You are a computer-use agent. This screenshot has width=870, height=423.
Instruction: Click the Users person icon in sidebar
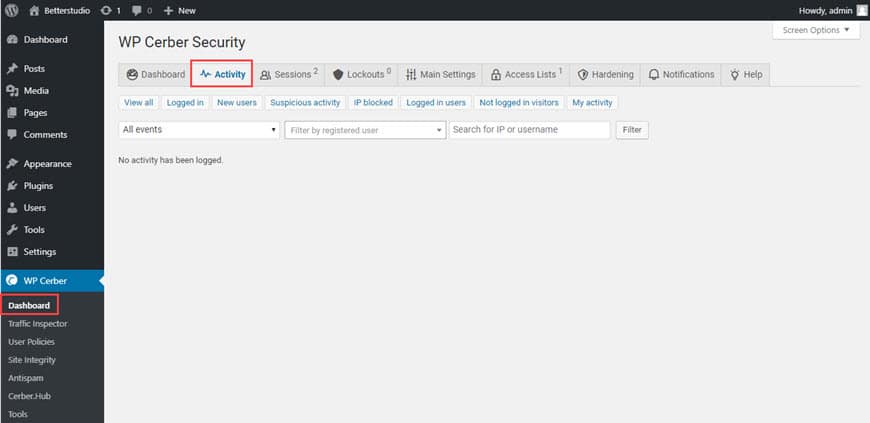[x=12, y=208]
